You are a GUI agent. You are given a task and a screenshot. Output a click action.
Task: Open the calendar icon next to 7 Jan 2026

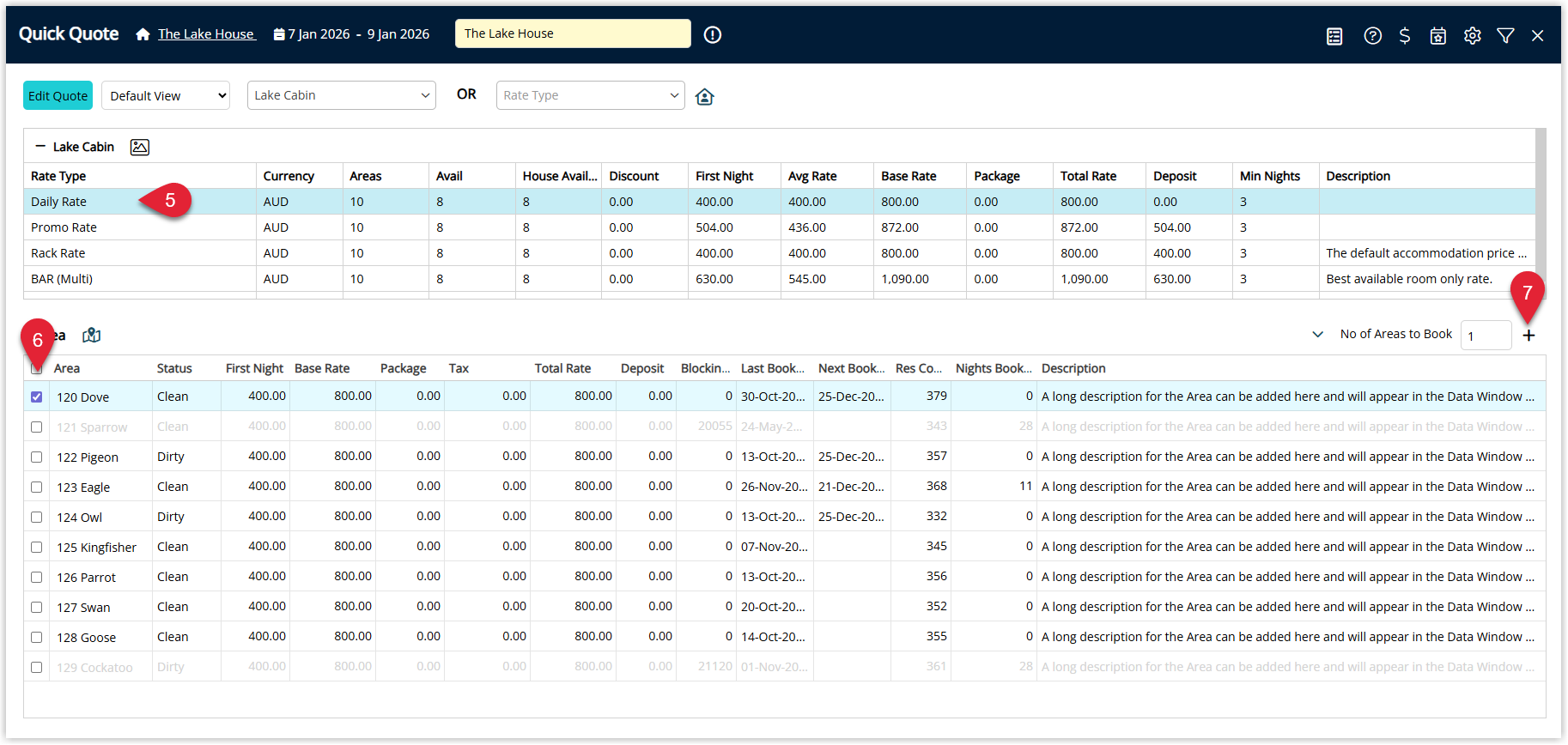pos(279,34)
